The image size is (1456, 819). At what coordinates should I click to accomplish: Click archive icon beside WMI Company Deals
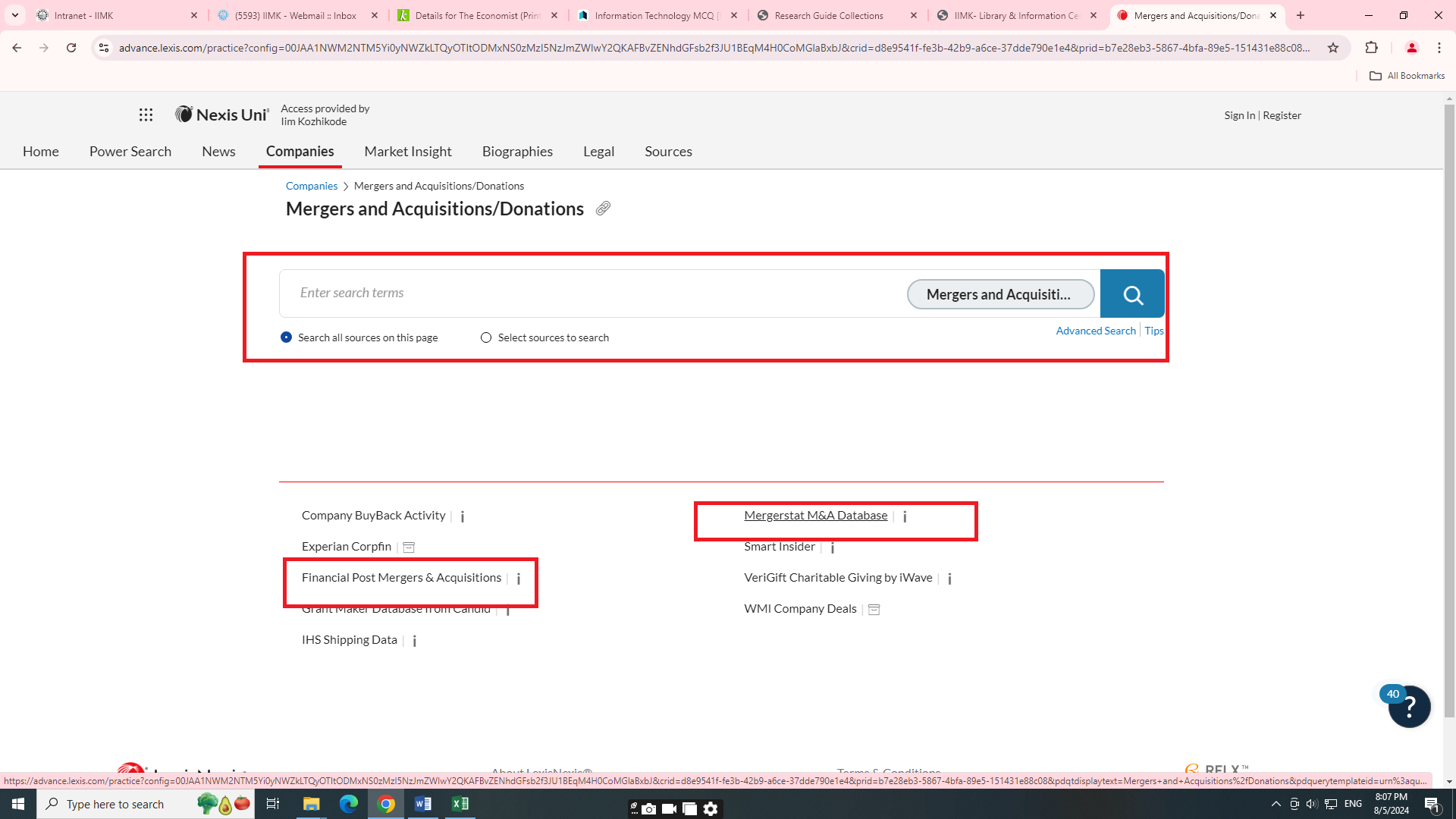coord(874,610)
